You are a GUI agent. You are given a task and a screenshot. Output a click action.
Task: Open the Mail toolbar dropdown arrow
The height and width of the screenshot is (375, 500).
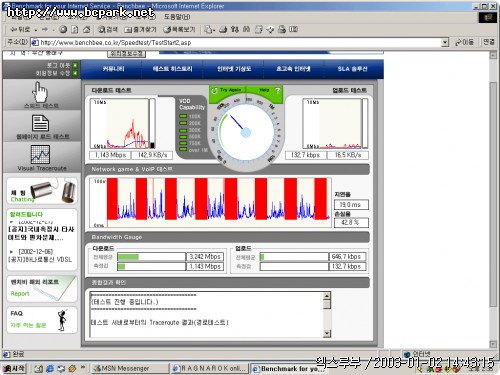(213, 30)
